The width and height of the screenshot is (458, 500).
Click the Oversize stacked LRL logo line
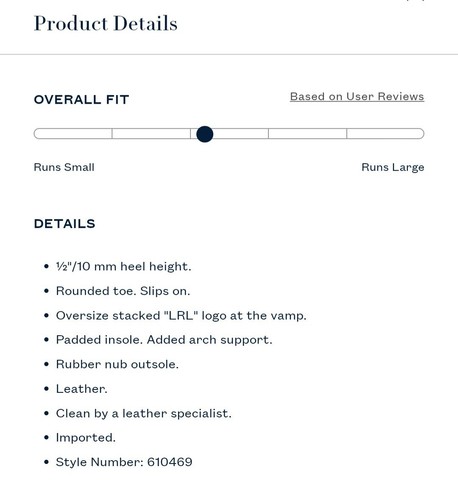[181, 316]
